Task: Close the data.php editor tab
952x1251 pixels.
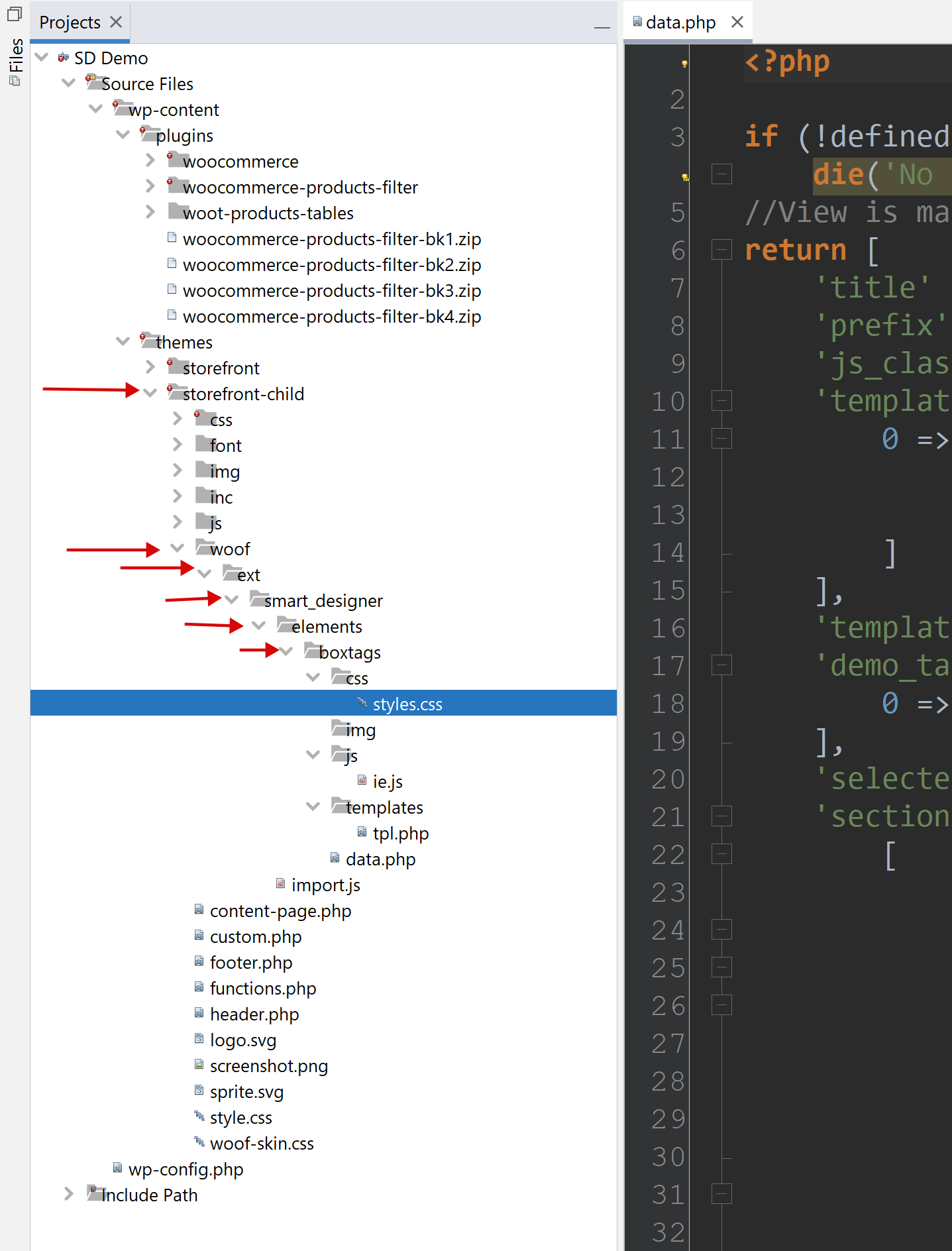Action: tap(737, 23)
